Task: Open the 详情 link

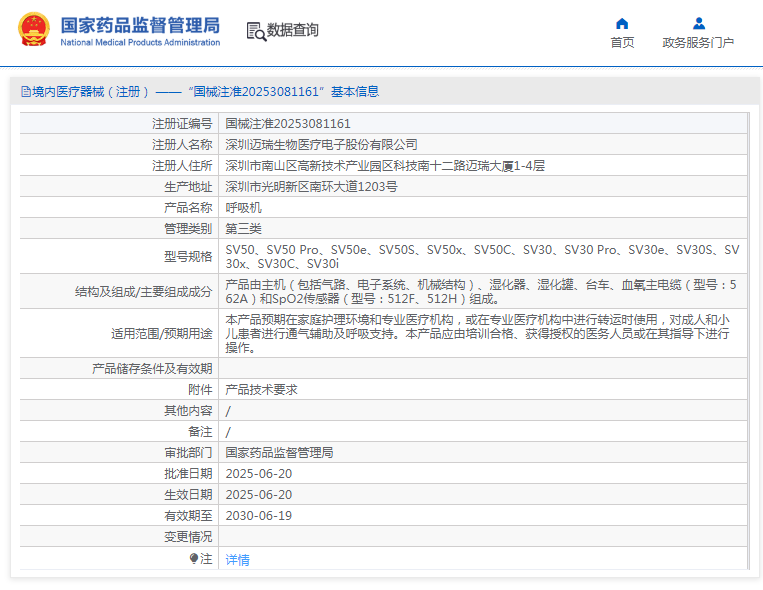Action: coord(237,560)
